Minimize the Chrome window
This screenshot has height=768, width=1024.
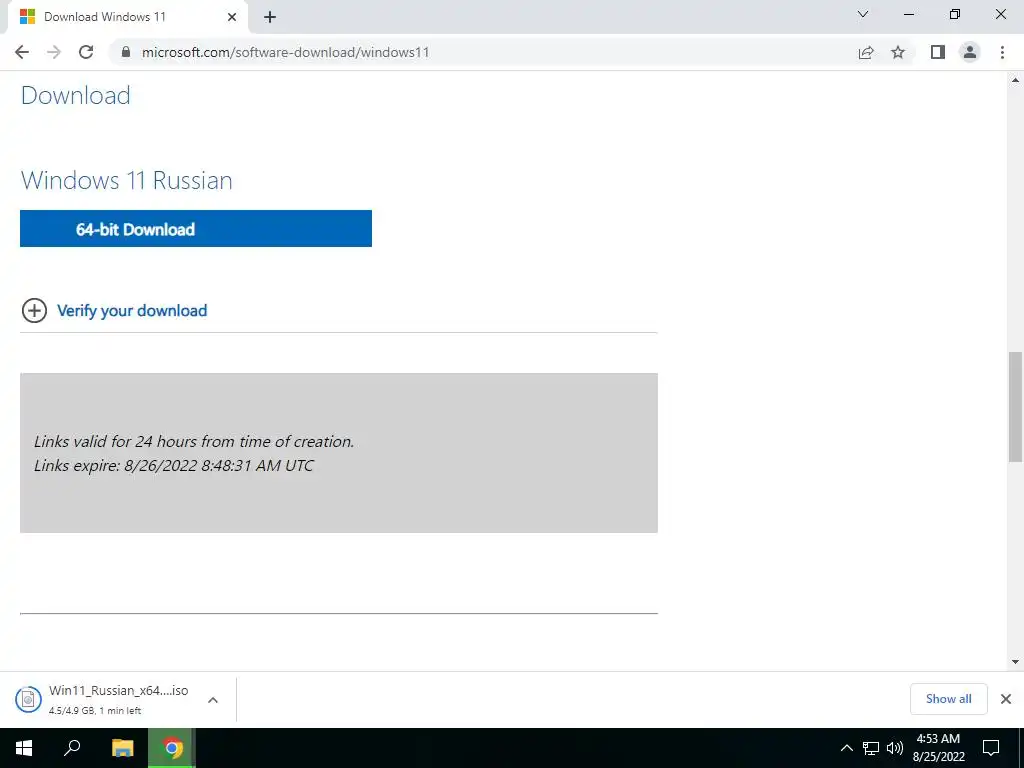908,14
